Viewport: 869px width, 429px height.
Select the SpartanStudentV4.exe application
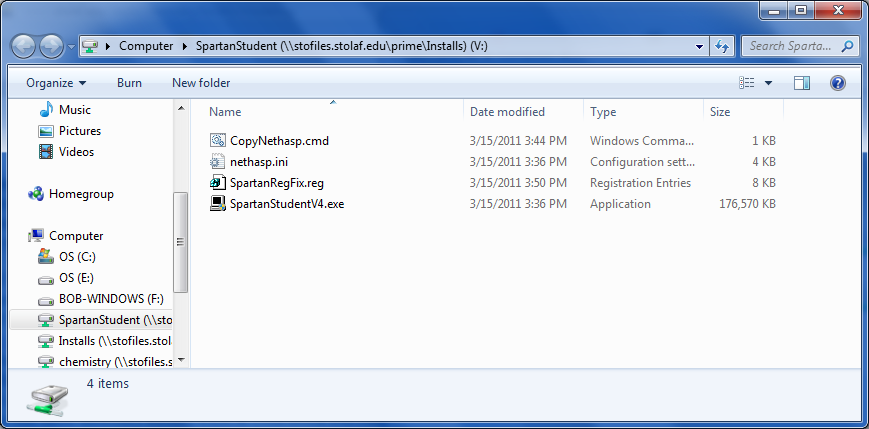(x=286, y=204)
